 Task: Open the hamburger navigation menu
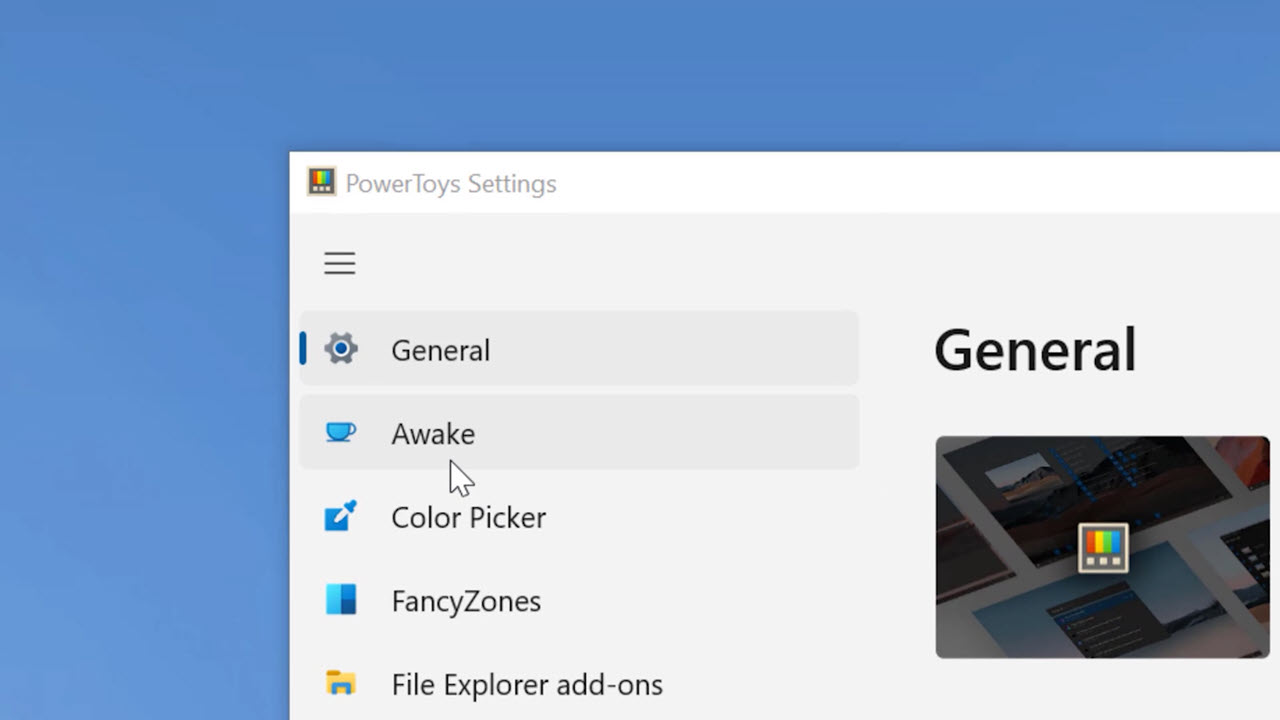point(339,263)
